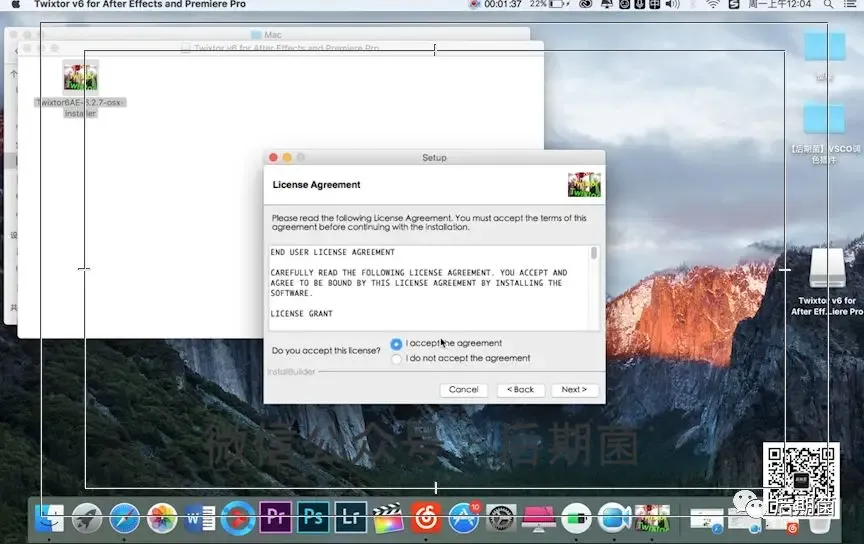The height and width of the screenshot is (544, 864).
Task: Click the END USER LICENSE AGREEMENT text line
Action: tap(332, 252)
